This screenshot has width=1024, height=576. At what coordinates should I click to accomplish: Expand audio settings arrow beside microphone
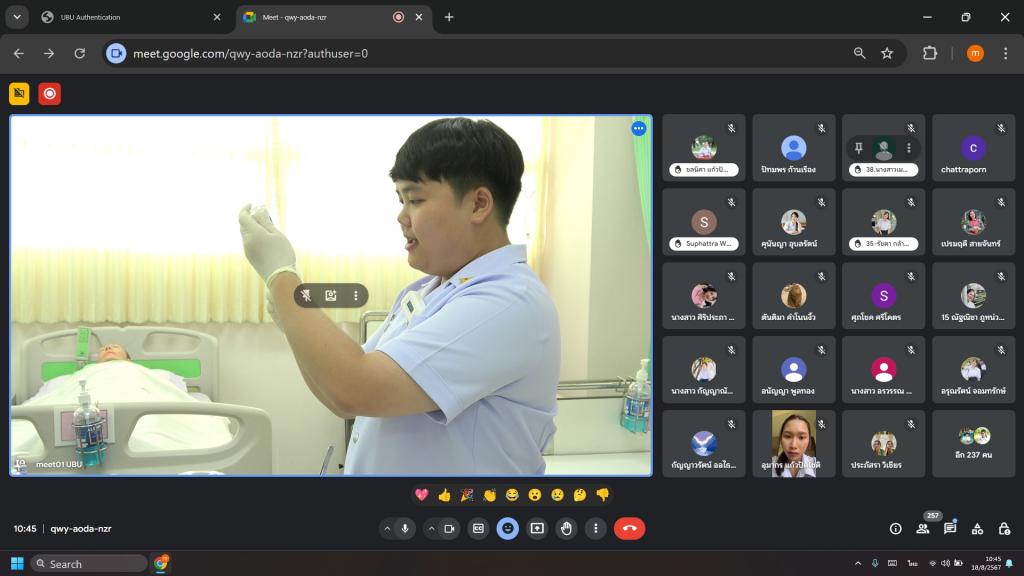point(387,529)
